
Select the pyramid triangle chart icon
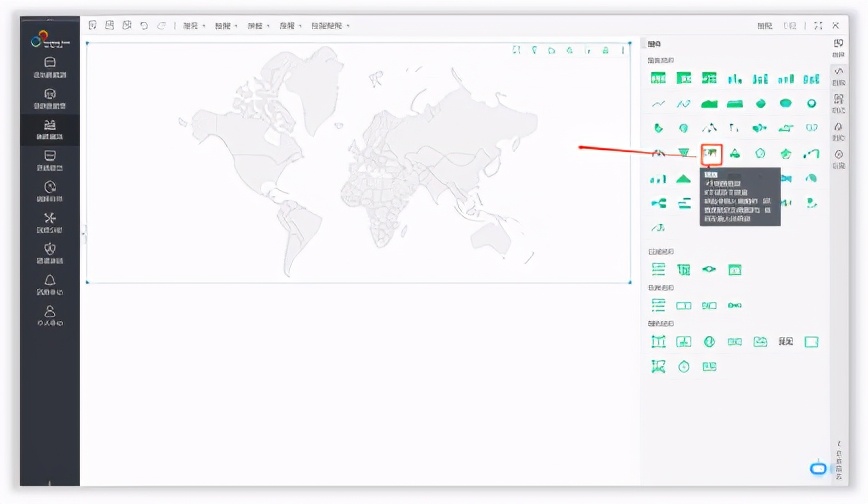pos(684,178)
